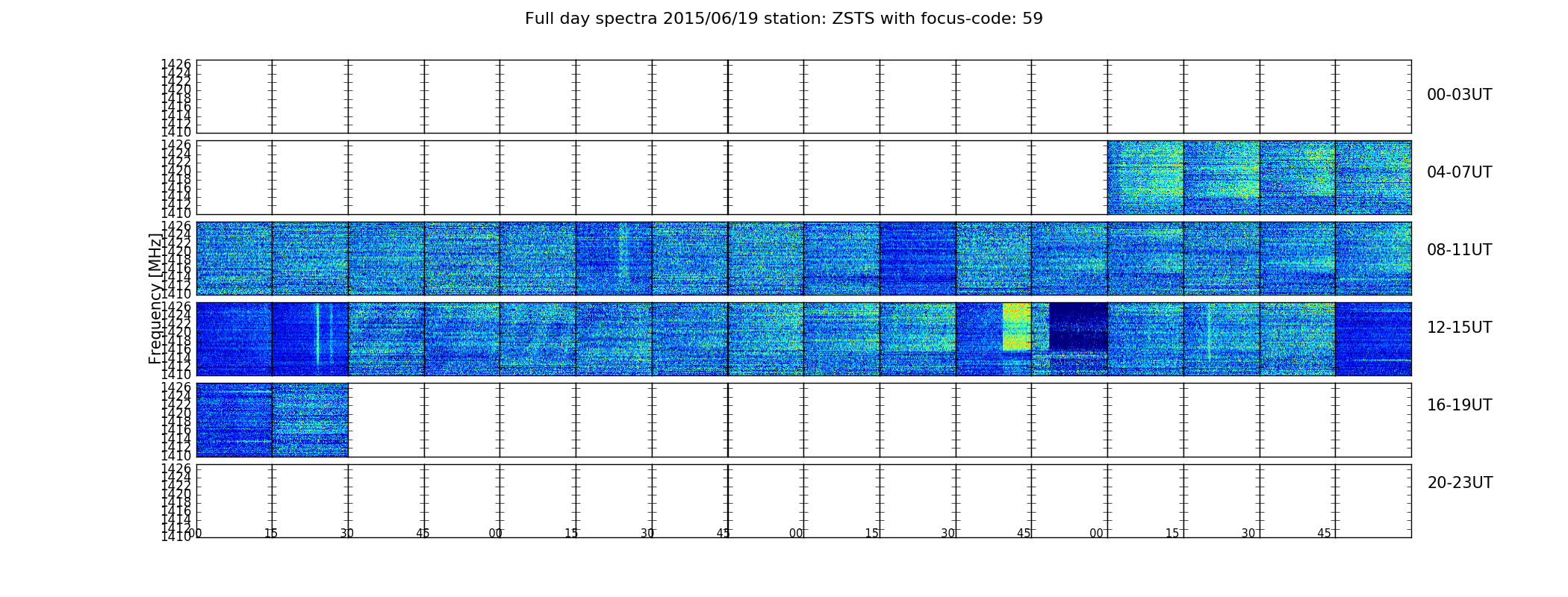Select the "12-15UT" row label
This screenshot has width=1568, height=597.
point(1459,328)
